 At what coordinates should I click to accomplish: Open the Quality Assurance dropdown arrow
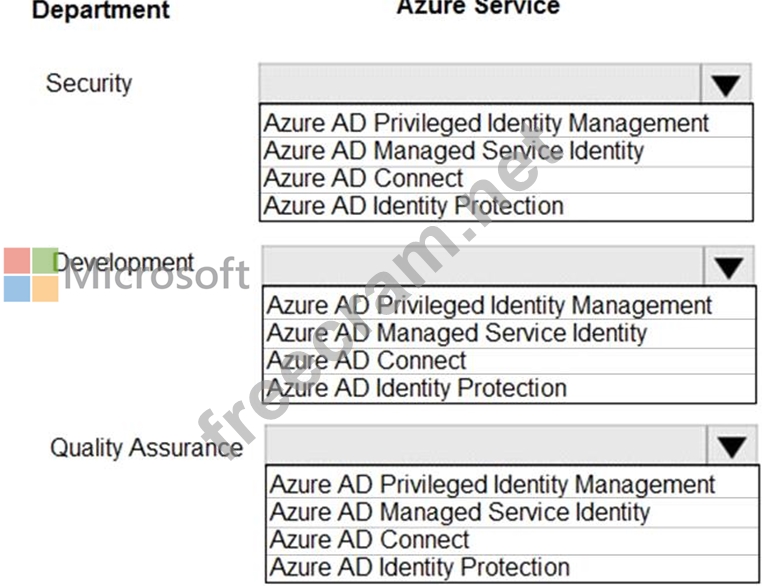point(732,446)
